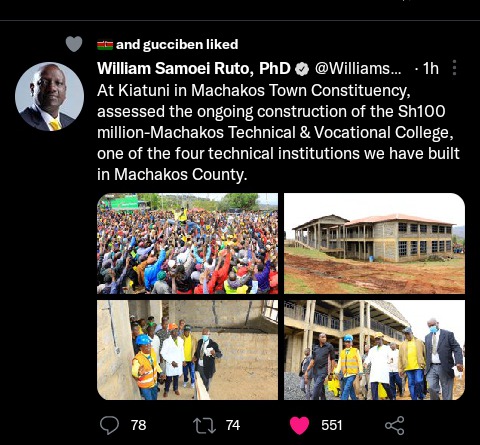
Task: Unlike the tweet via pink heart
Action: click(299, 426)
